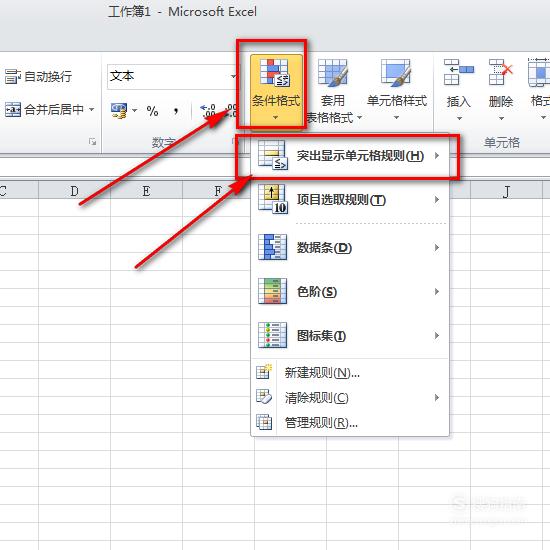The image size is (550, 550).
Task: Select 数据条(D) menu item
Action: 350,247
